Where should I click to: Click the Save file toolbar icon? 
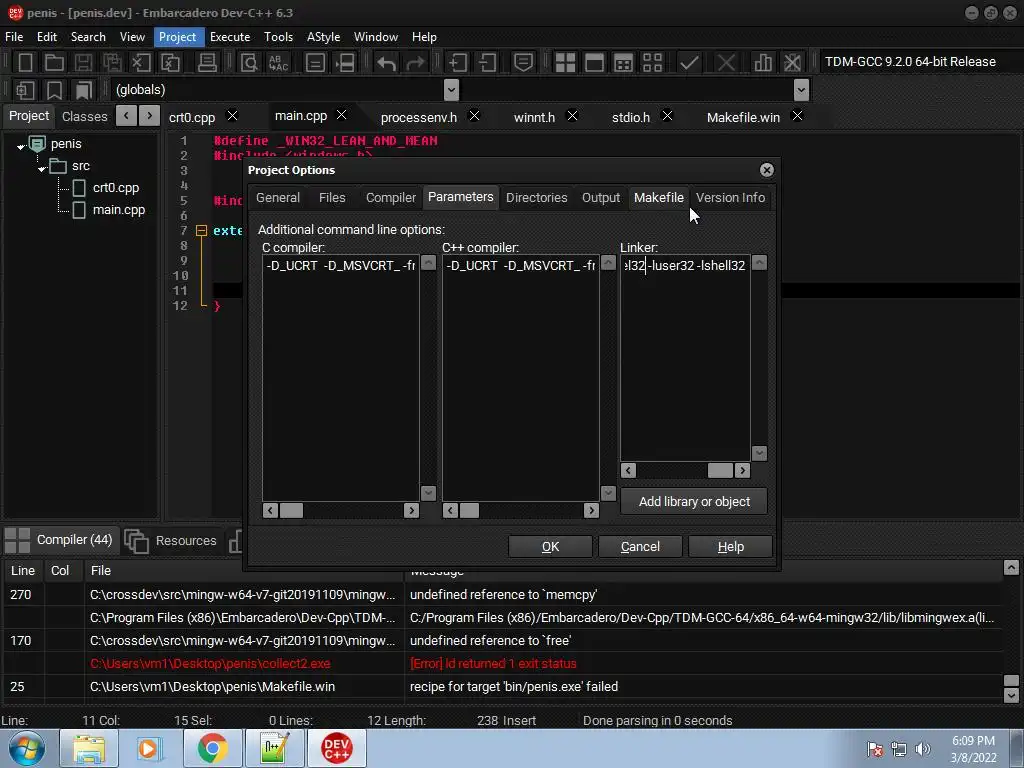click(x=83, y=63)
